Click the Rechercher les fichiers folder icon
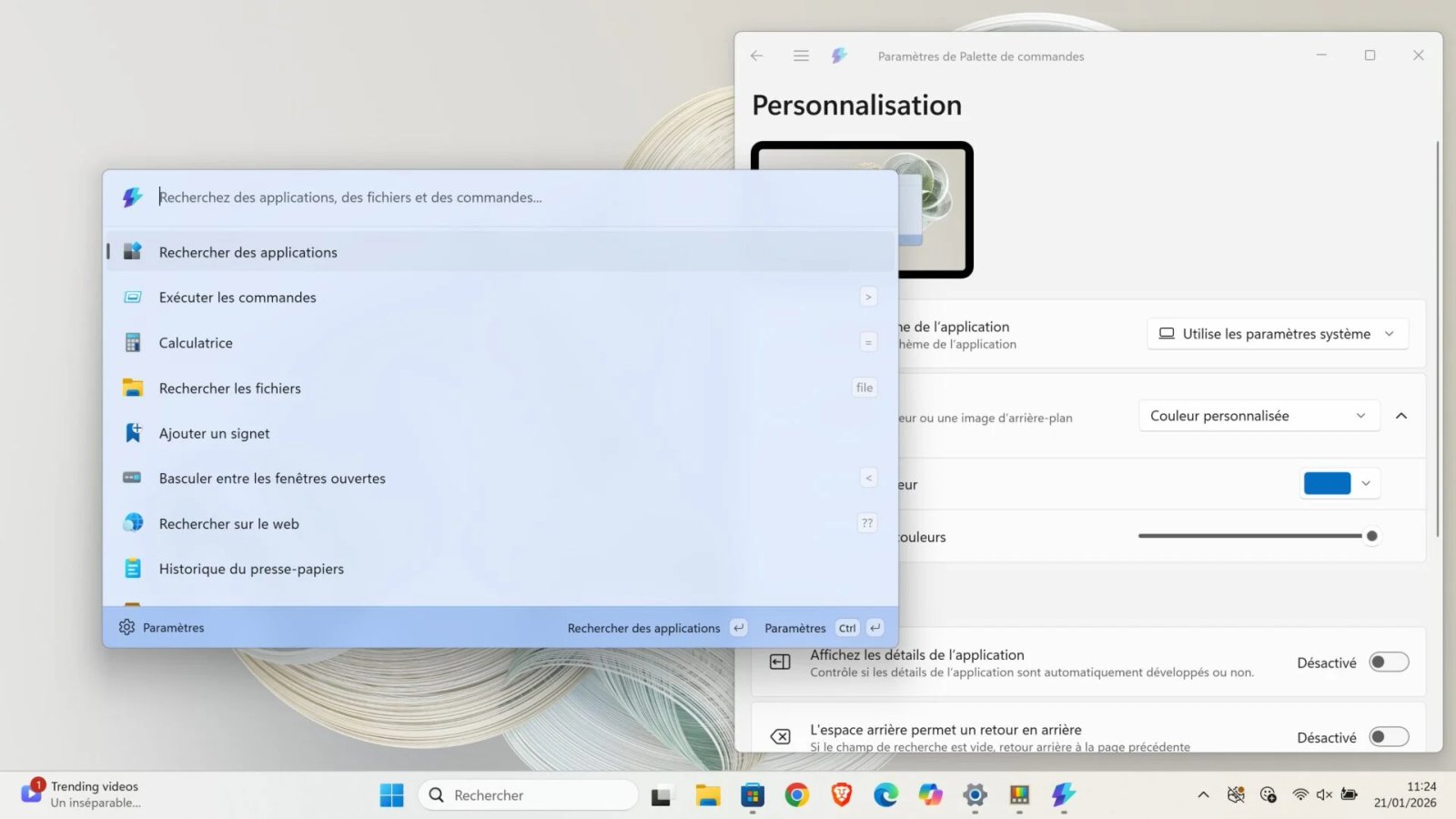 pos(133,389)
